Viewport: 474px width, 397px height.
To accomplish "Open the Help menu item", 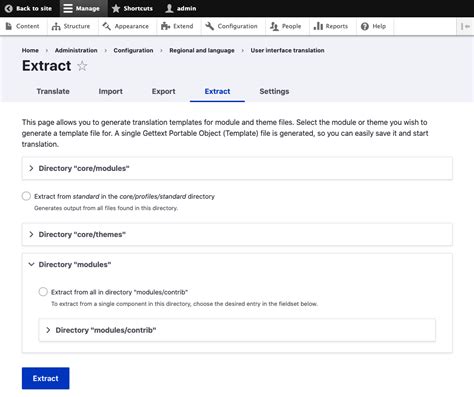I will [374, 26].
